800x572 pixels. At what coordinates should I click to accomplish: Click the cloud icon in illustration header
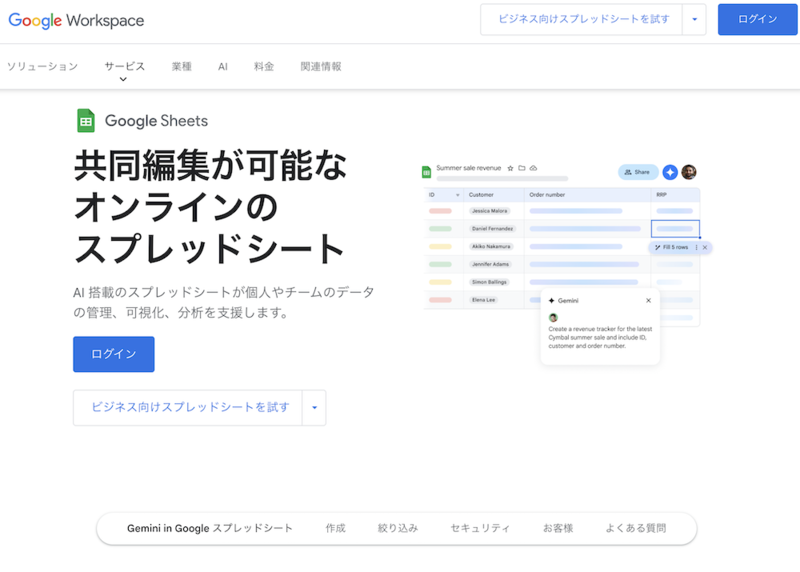tap(533, 168)
